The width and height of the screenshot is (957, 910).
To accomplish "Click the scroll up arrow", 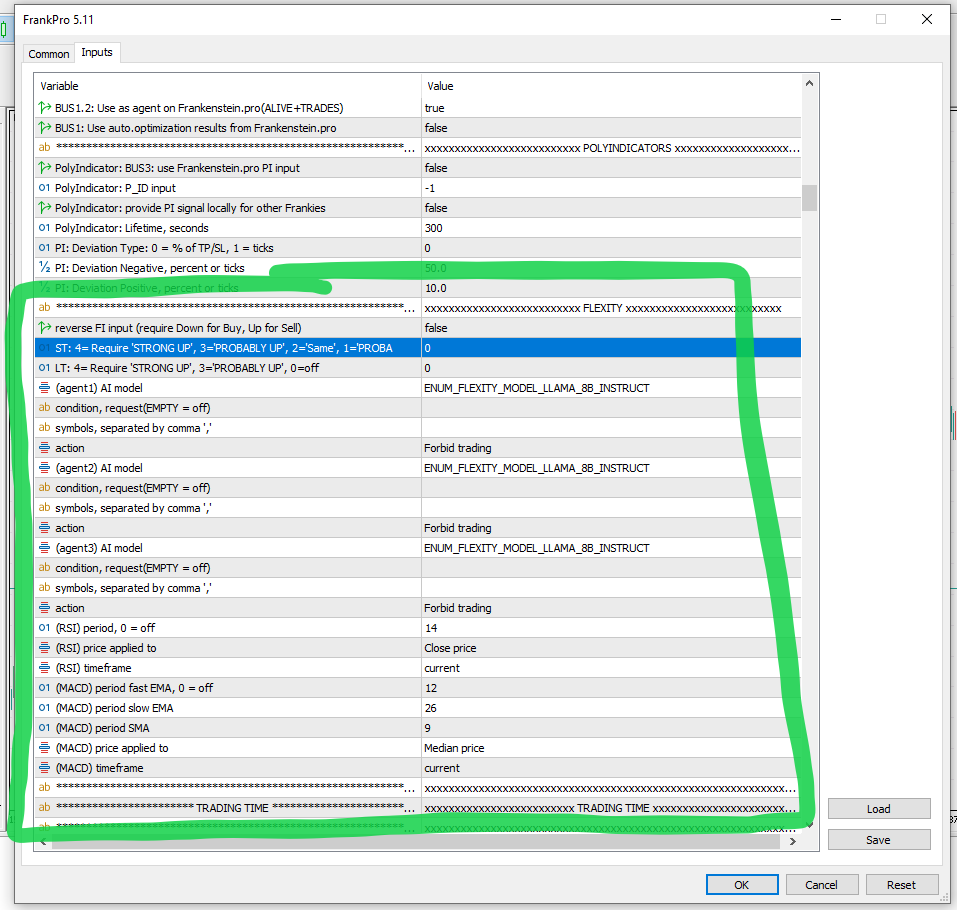I will 809,83.
